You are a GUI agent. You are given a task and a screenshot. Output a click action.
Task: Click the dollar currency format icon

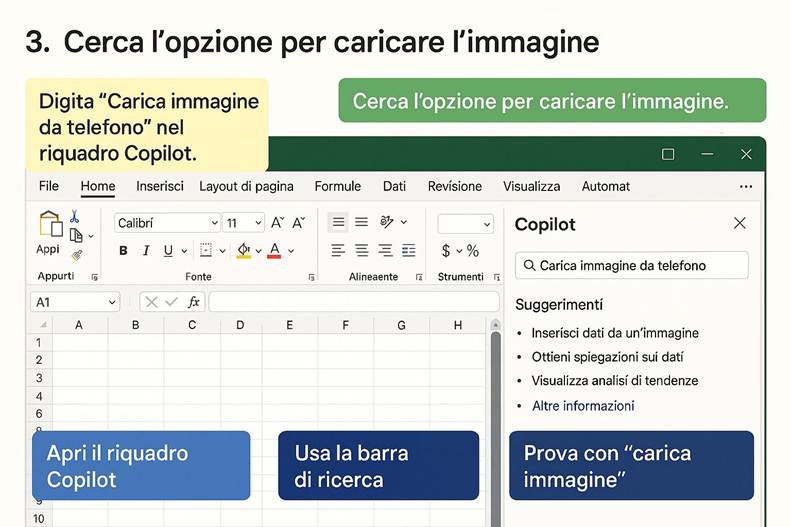446,251
